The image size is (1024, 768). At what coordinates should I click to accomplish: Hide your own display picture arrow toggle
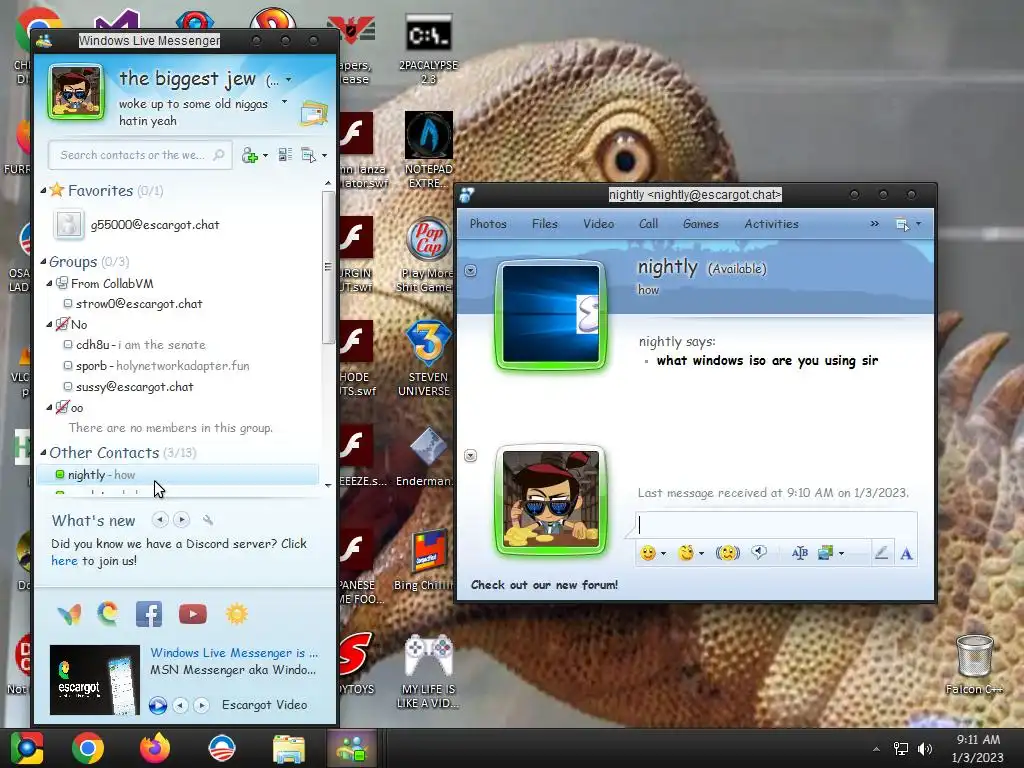(x=470, y=455)
